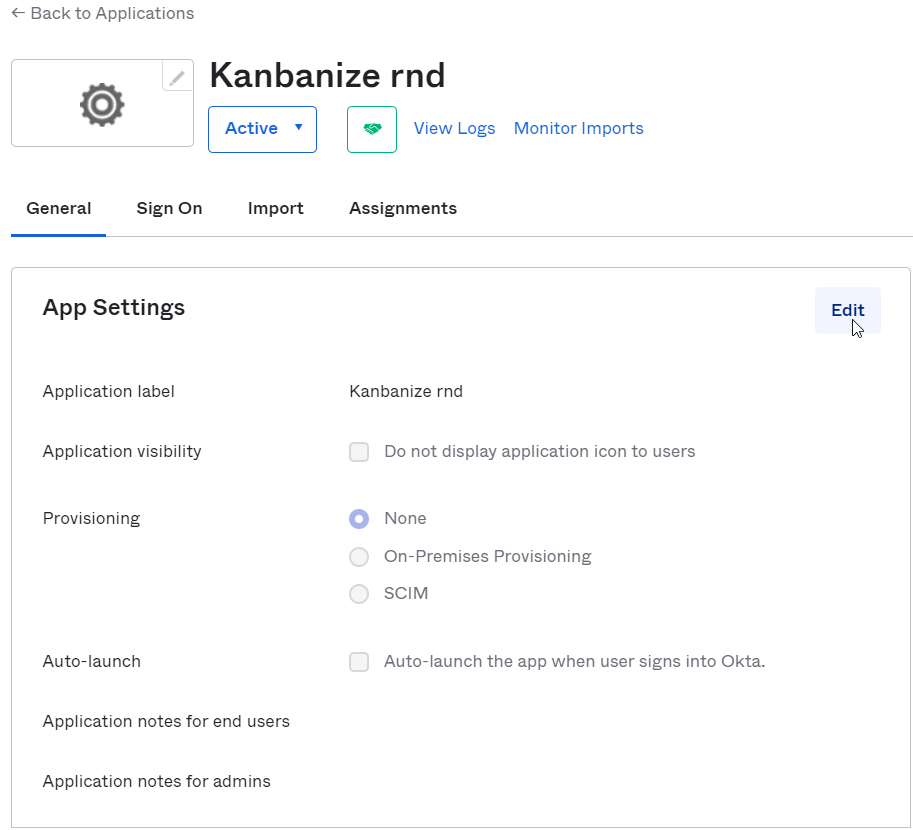This screenshot has height=830, width=913.
Task: Click the 'Kanbanize rnd' page title
Action: (327, 76)
